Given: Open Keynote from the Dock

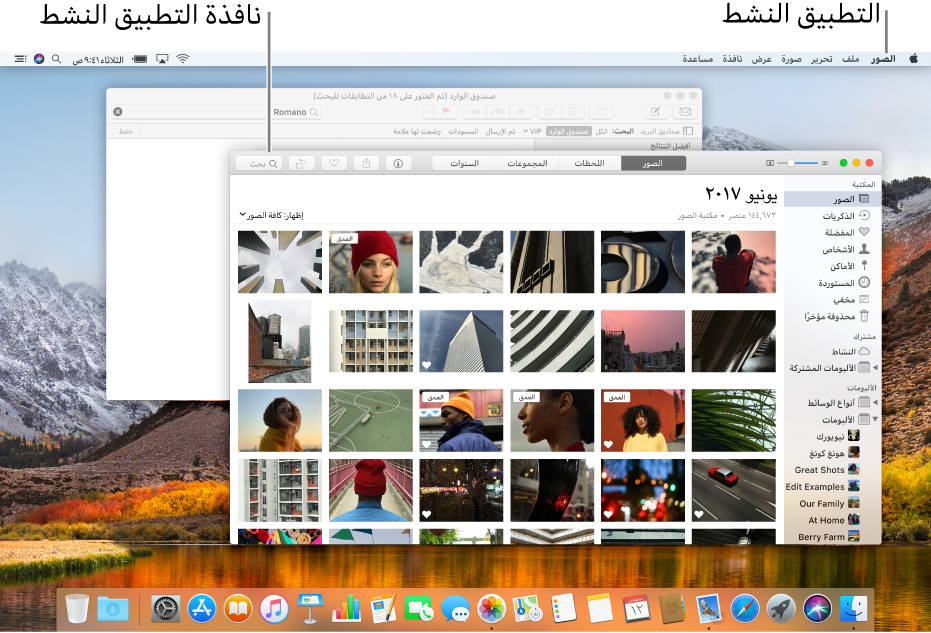Looking at the screenshot, I should pyautogui.click(x=310, y=609).
